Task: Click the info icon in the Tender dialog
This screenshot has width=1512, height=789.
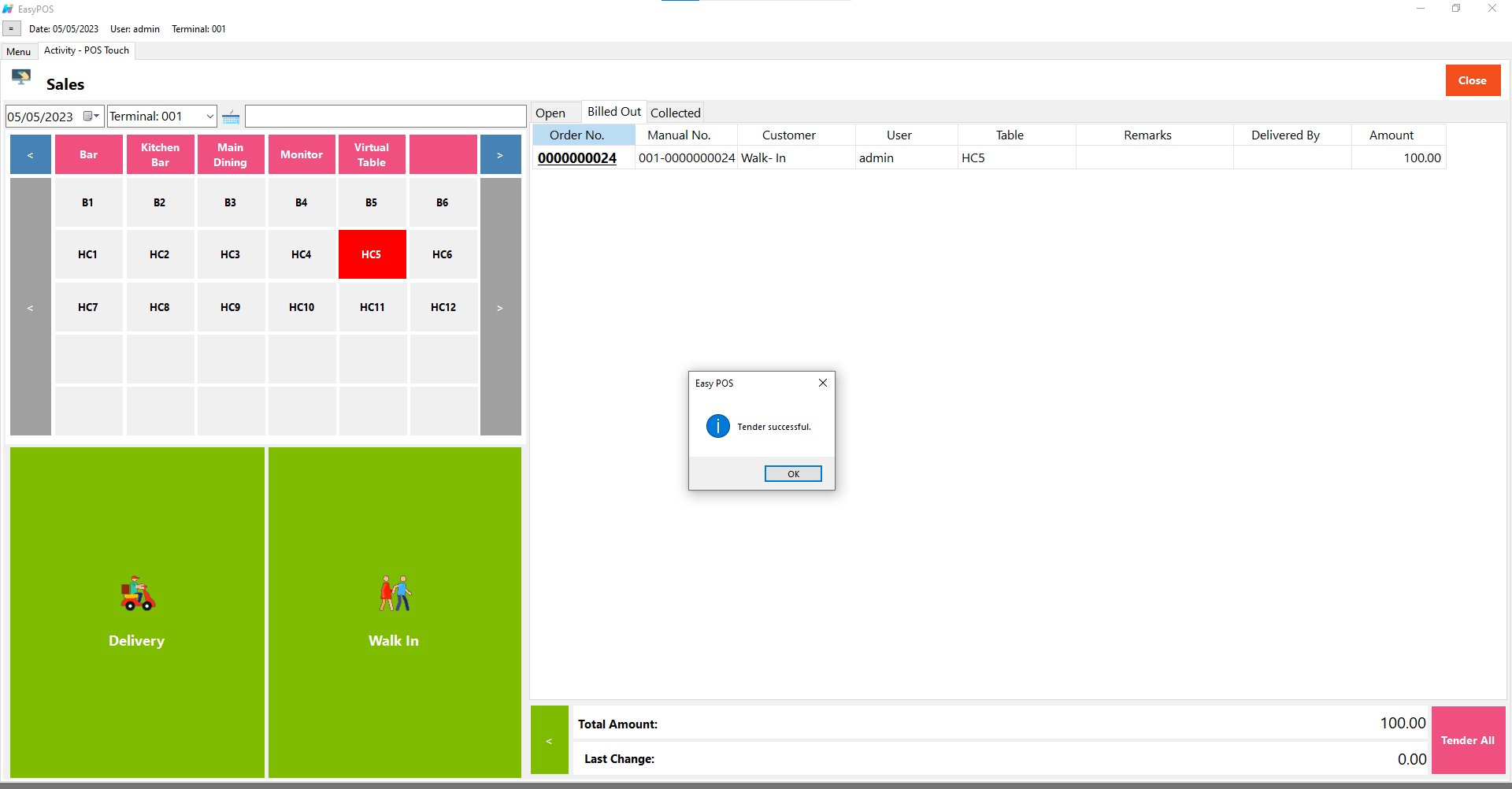Action: (x=717, y=427)
